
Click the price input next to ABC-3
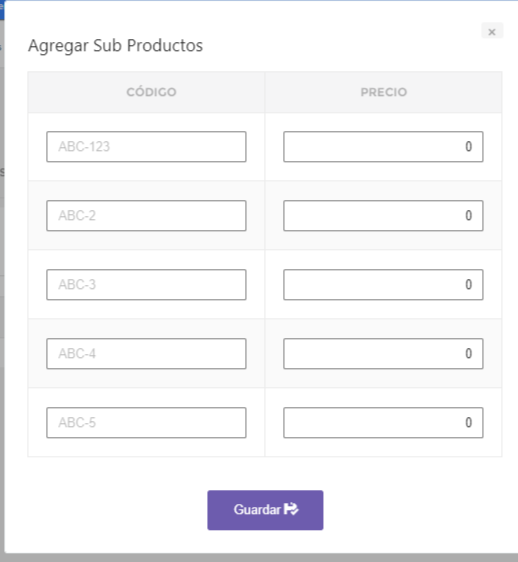click(x=383, y=285)
